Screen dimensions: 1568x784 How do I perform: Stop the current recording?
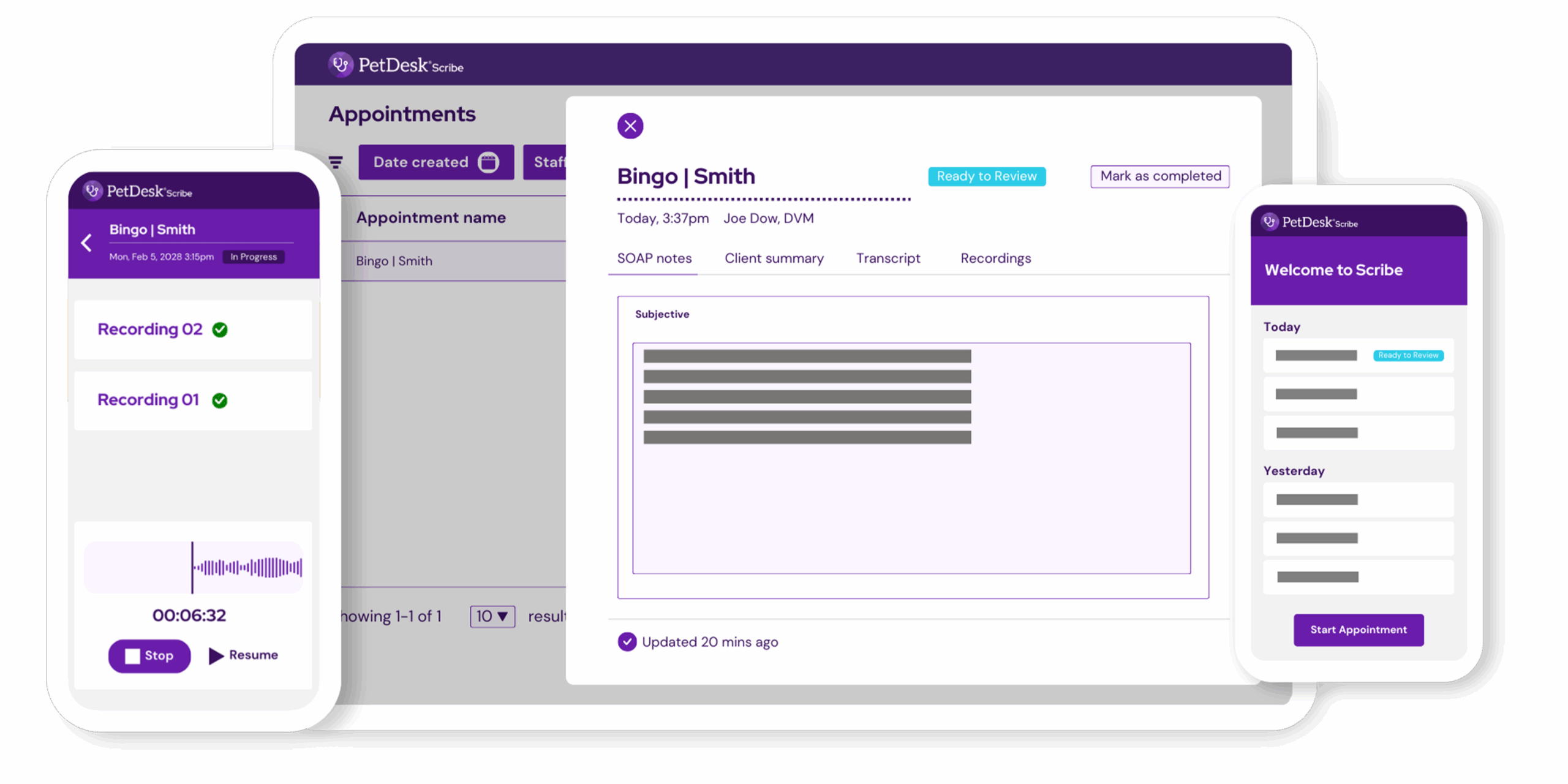[x=149, y=656]
